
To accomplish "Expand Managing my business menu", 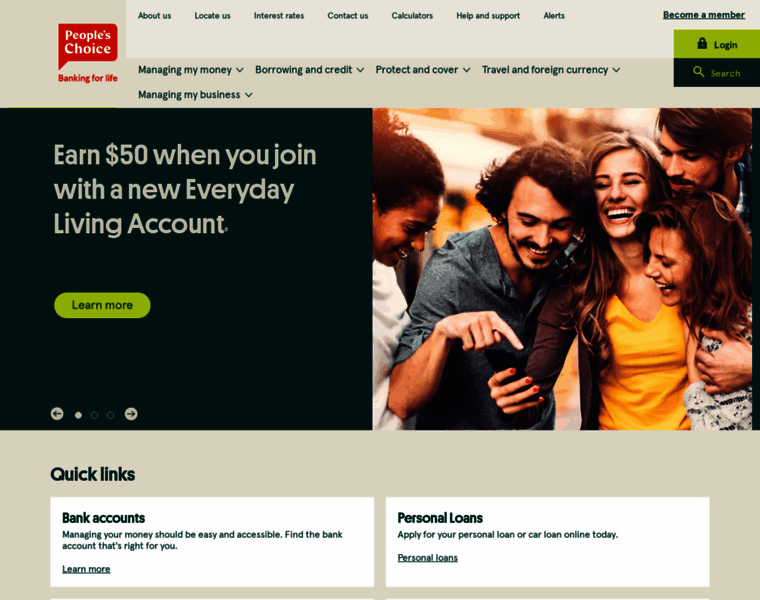I will [x=195, y=95].
